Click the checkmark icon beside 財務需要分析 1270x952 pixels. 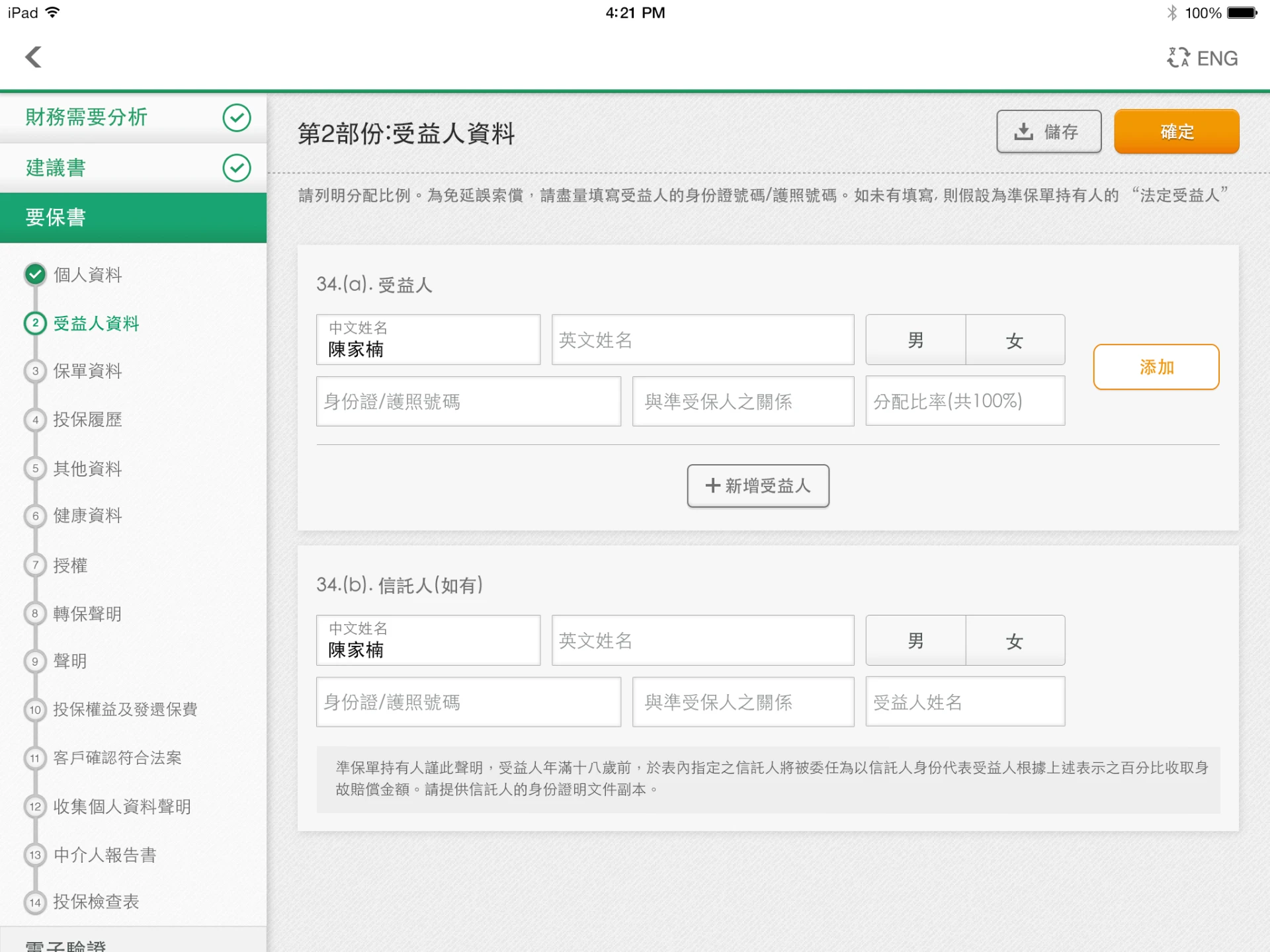(236, 118)
